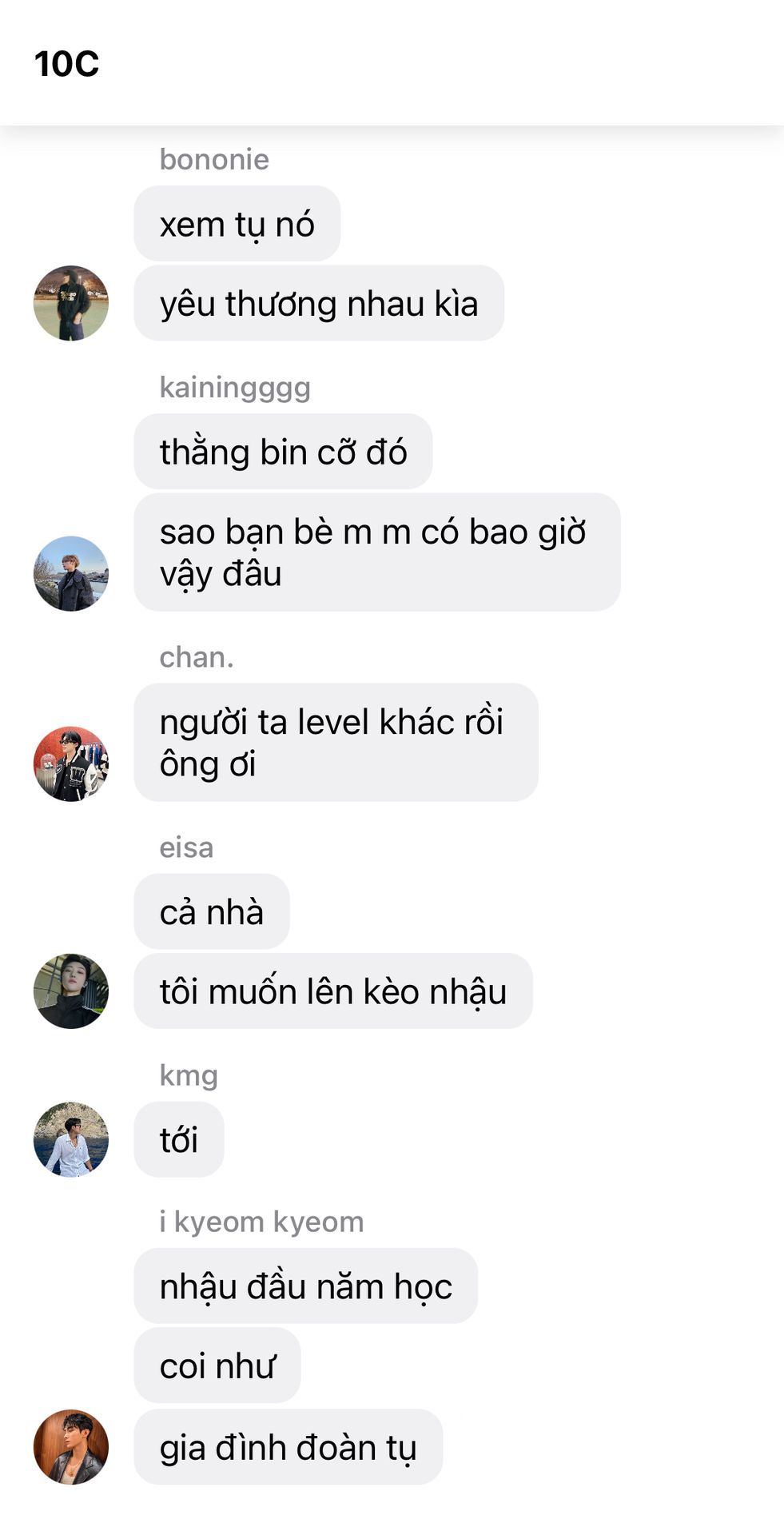The width and height of the screenshot is (784, 1535).
Task: Tap kmg's profile picture
Action: 71,1139
